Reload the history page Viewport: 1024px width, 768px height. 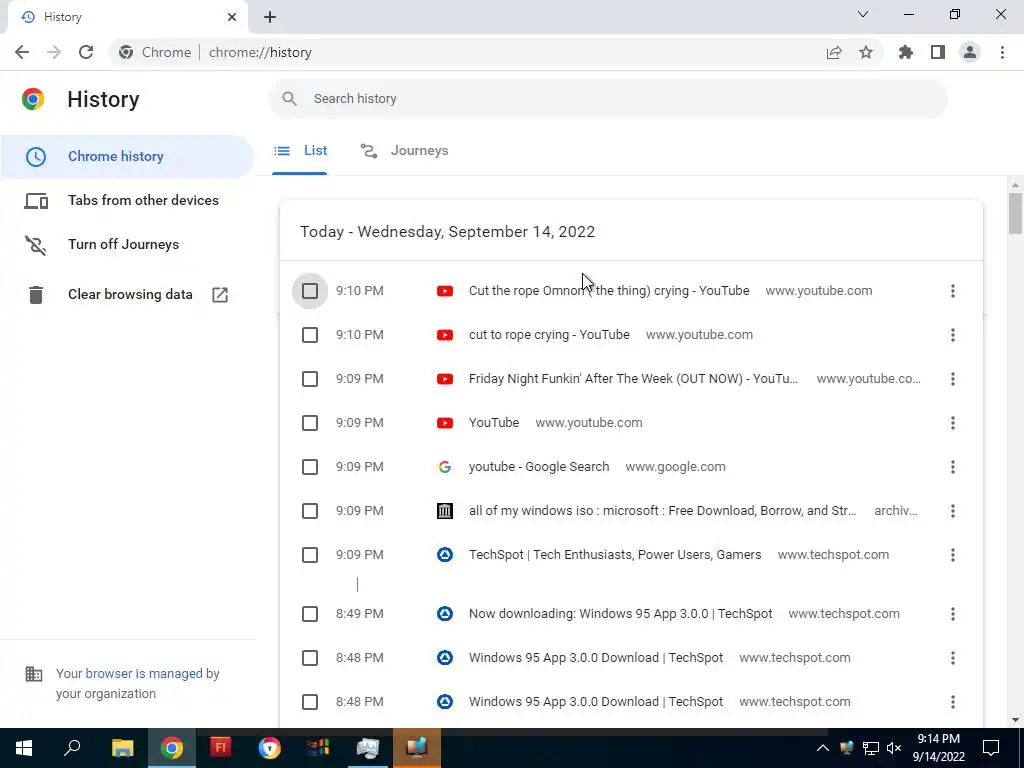[86, 52]
